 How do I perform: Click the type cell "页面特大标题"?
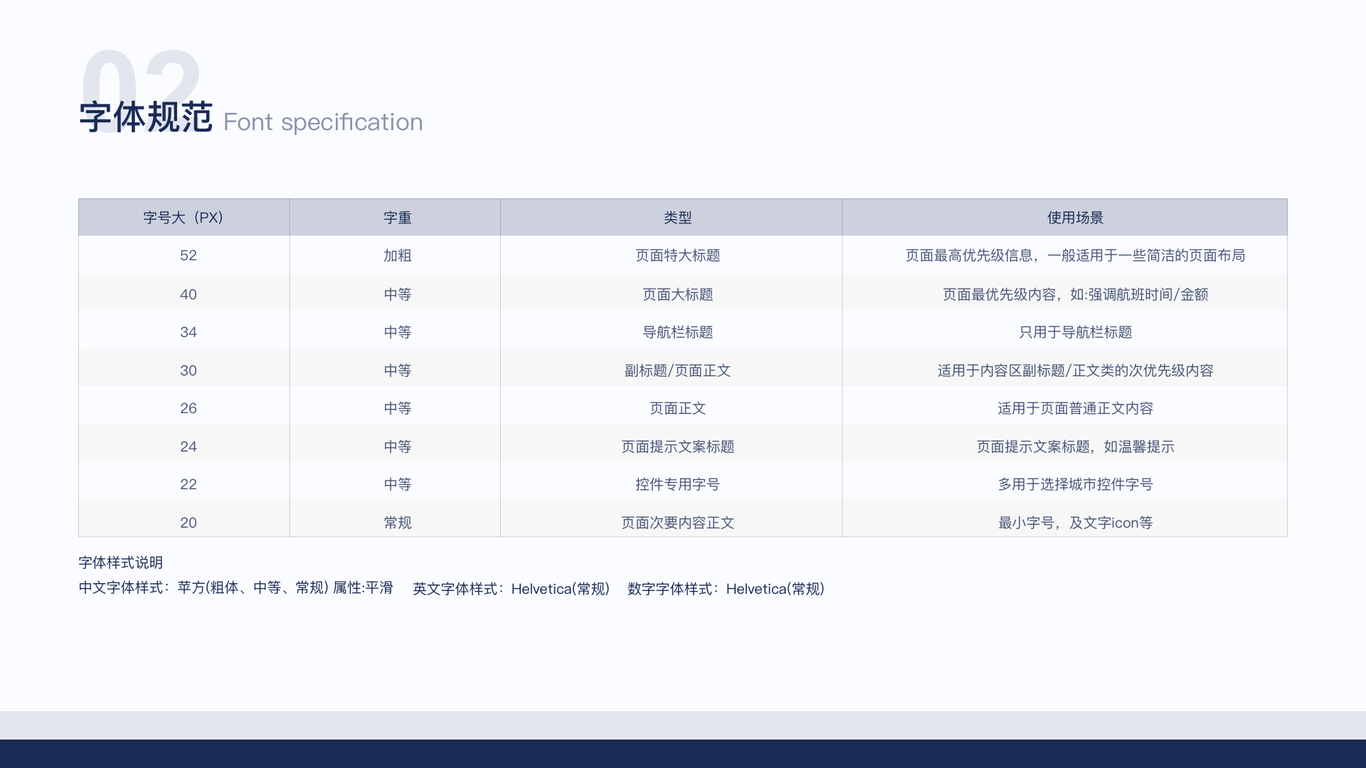point(678,255)
